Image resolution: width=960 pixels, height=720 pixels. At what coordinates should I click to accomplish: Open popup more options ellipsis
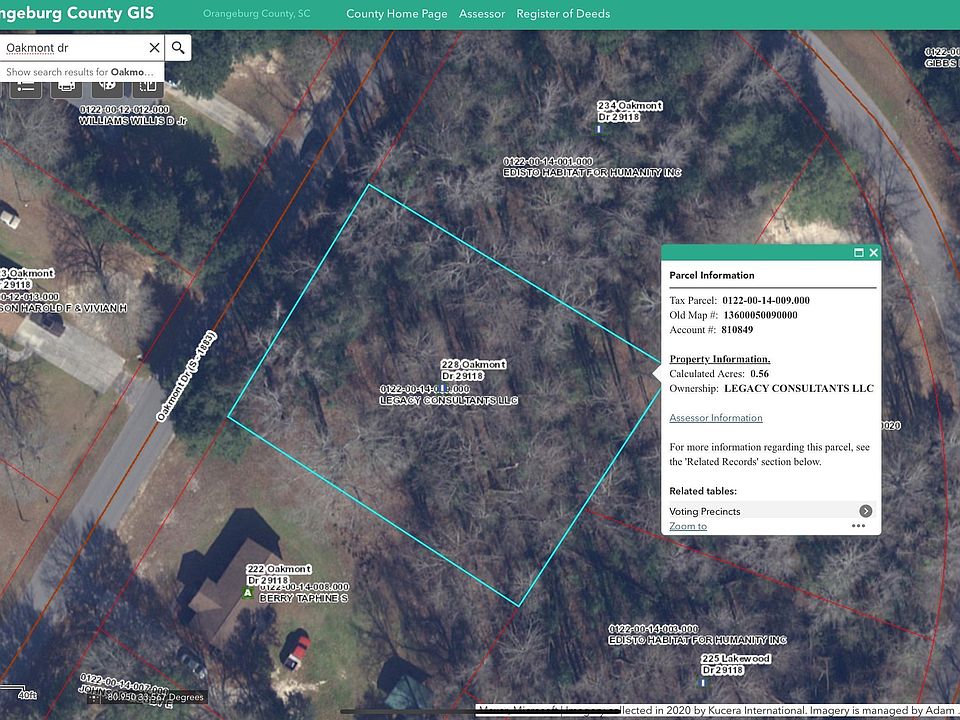pos(858,526)
